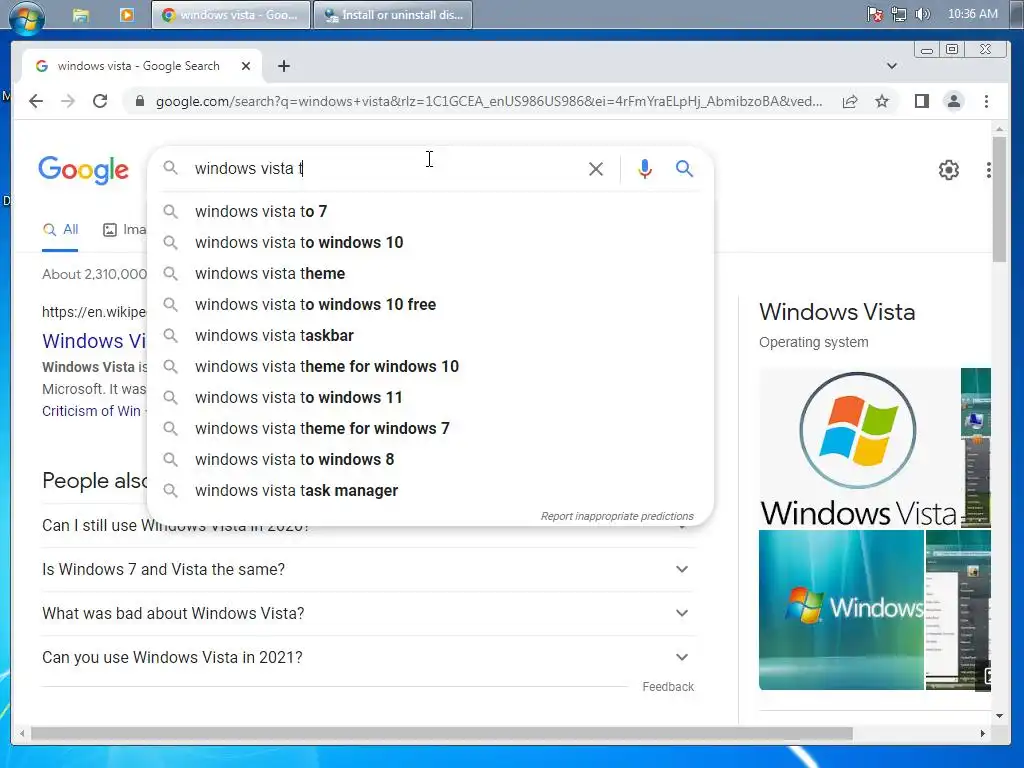
Task: Click the round Windows Vista logo image
Action: (858, 431)
